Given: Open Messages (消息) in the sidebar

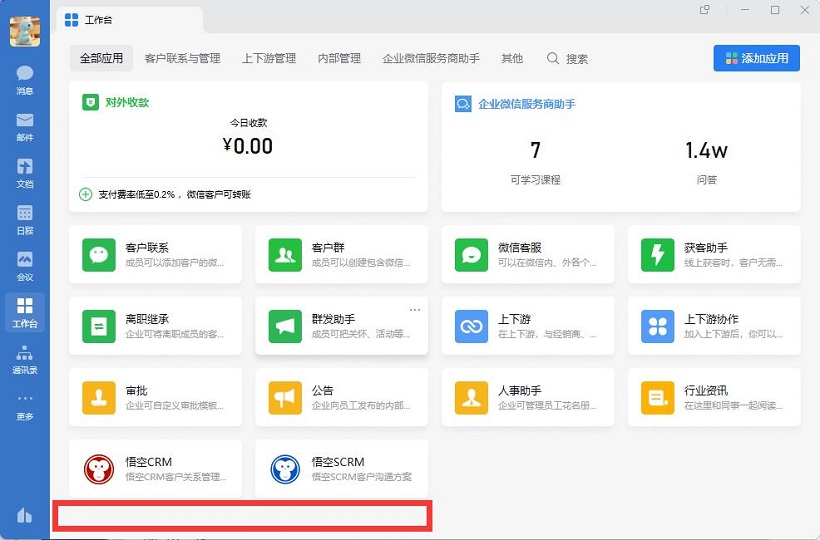Looking at the screenshot, I should (x=25, y=79).
